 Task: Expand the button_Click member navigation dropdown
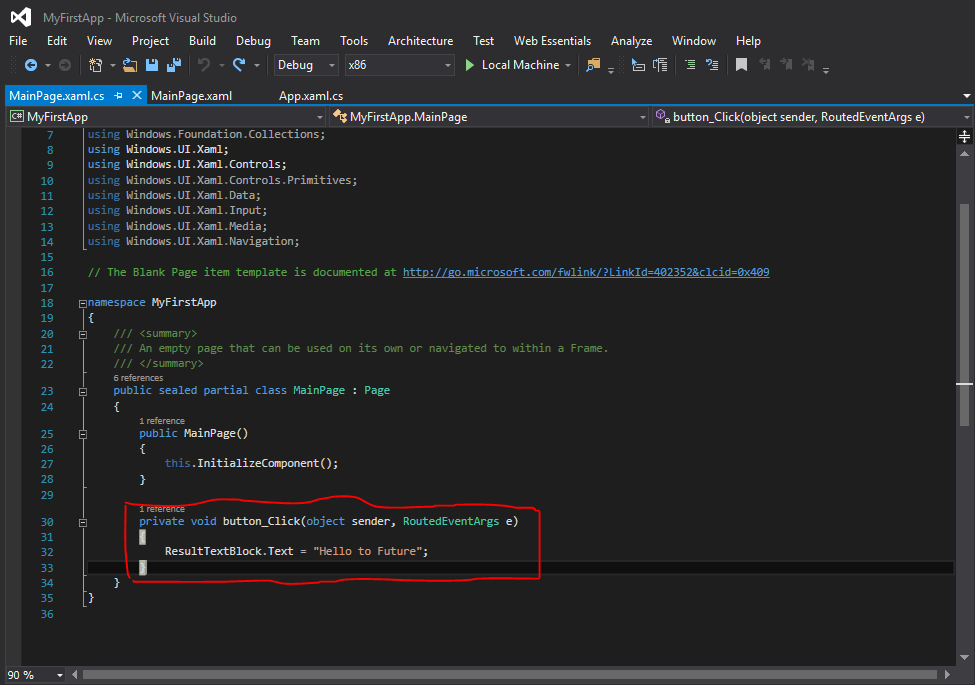[965, 117]
